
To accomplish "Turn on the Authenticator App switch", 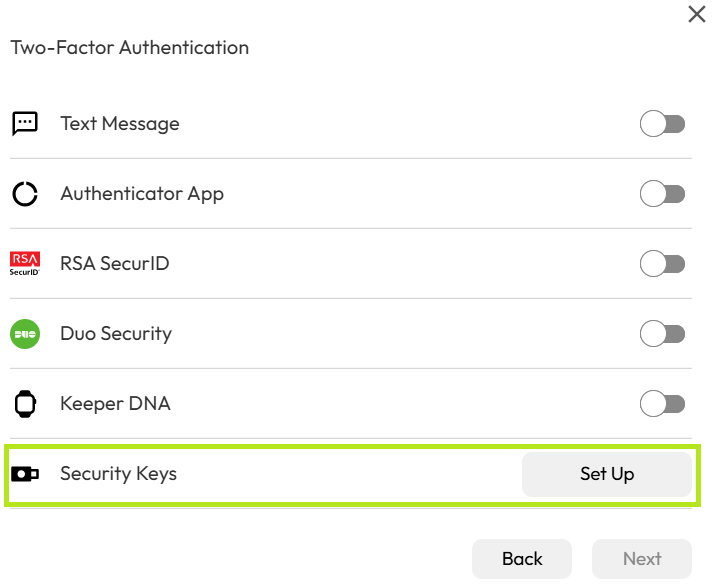I will tap(662, 194).
